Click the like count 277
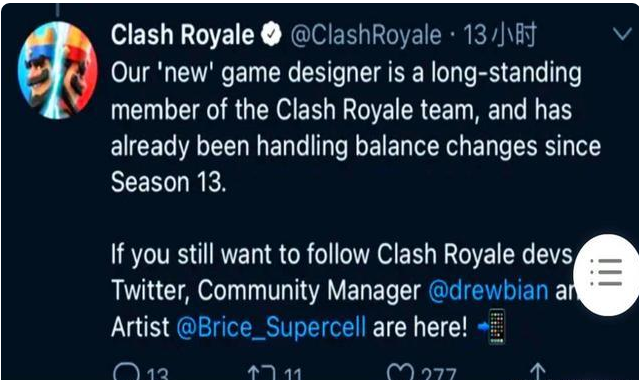Screen dimensions: 639x380 click(438, 374)
